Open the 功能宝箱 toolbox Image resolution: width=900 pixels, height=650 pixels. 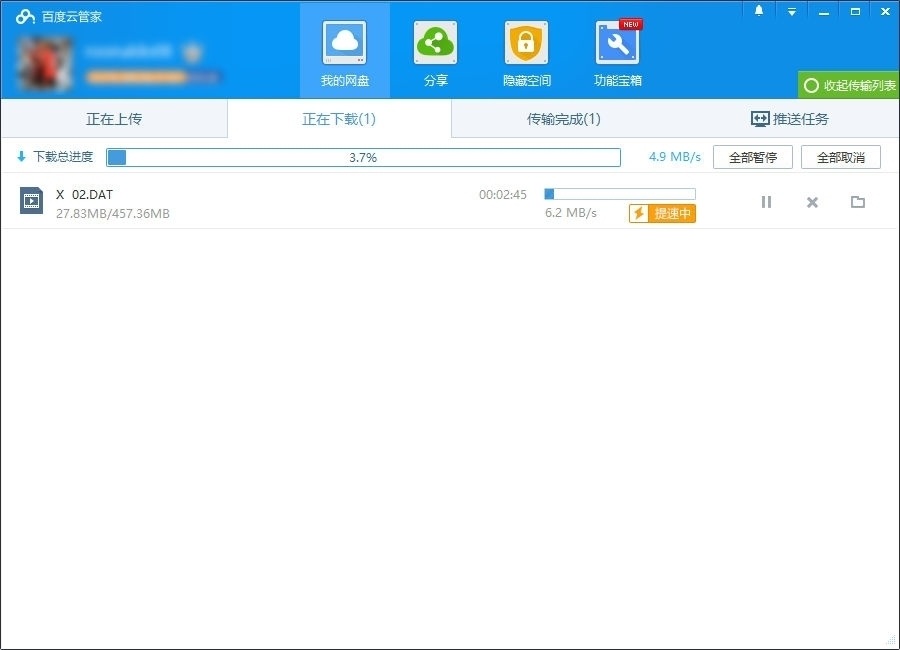click(x=617, y=50)
